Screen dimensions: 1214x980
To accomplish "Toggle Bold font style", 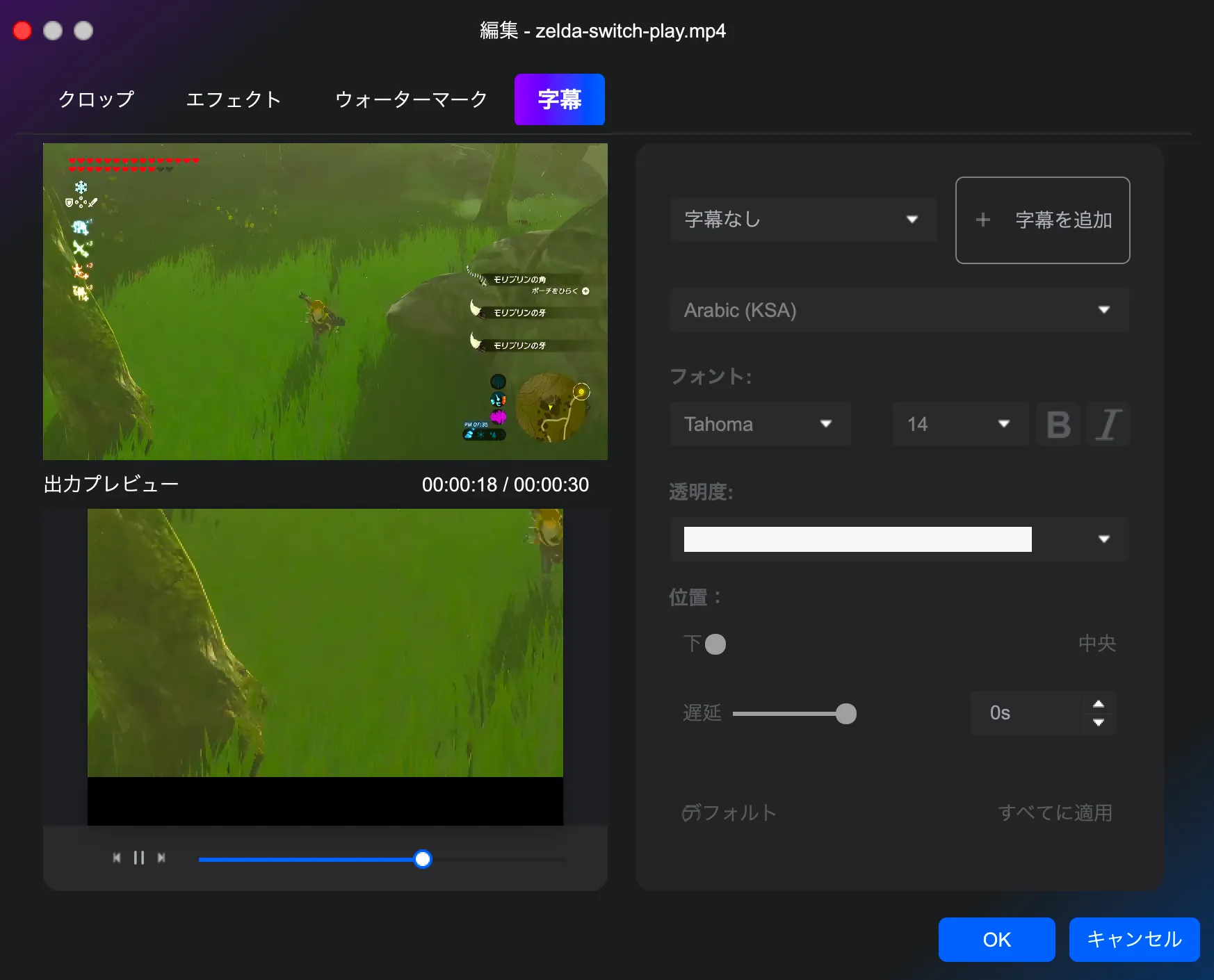I will (1058, 424).
